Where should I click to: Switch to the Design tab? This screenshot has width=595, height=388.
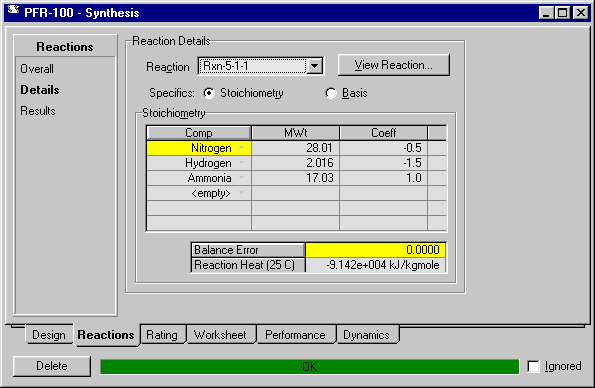coord(49,334)
